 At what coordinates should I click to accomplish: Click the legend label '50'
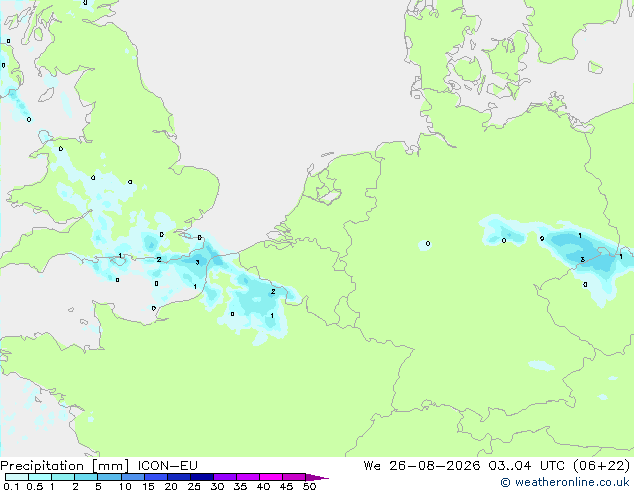coord(309,486)
